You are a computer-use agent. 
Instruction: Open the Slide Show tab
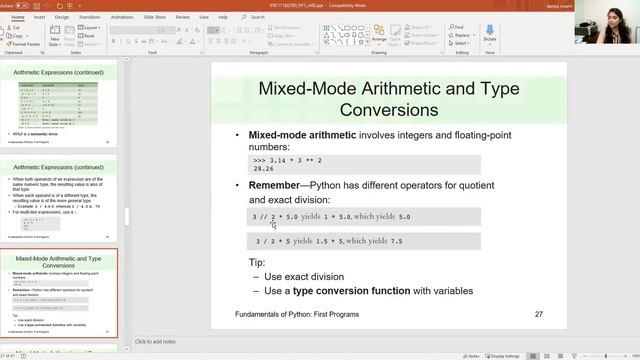point(155,17)
